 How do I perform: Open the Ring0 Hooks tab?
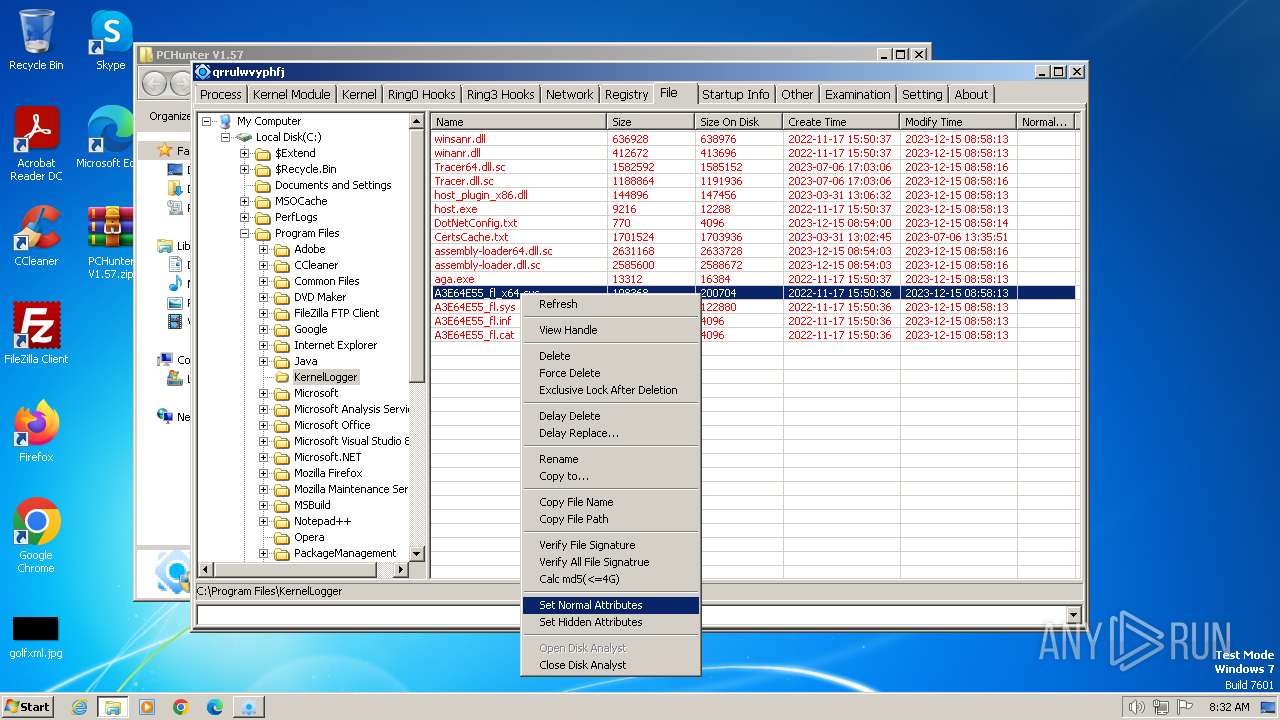(x=421, y=94)
